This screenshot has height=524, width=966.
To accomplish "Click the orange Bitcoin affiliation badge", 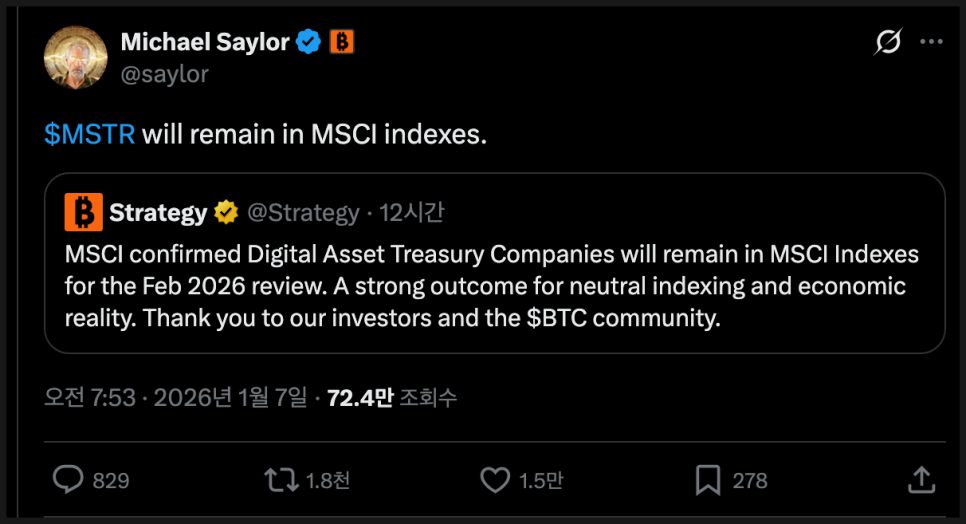I will point(342,42).
